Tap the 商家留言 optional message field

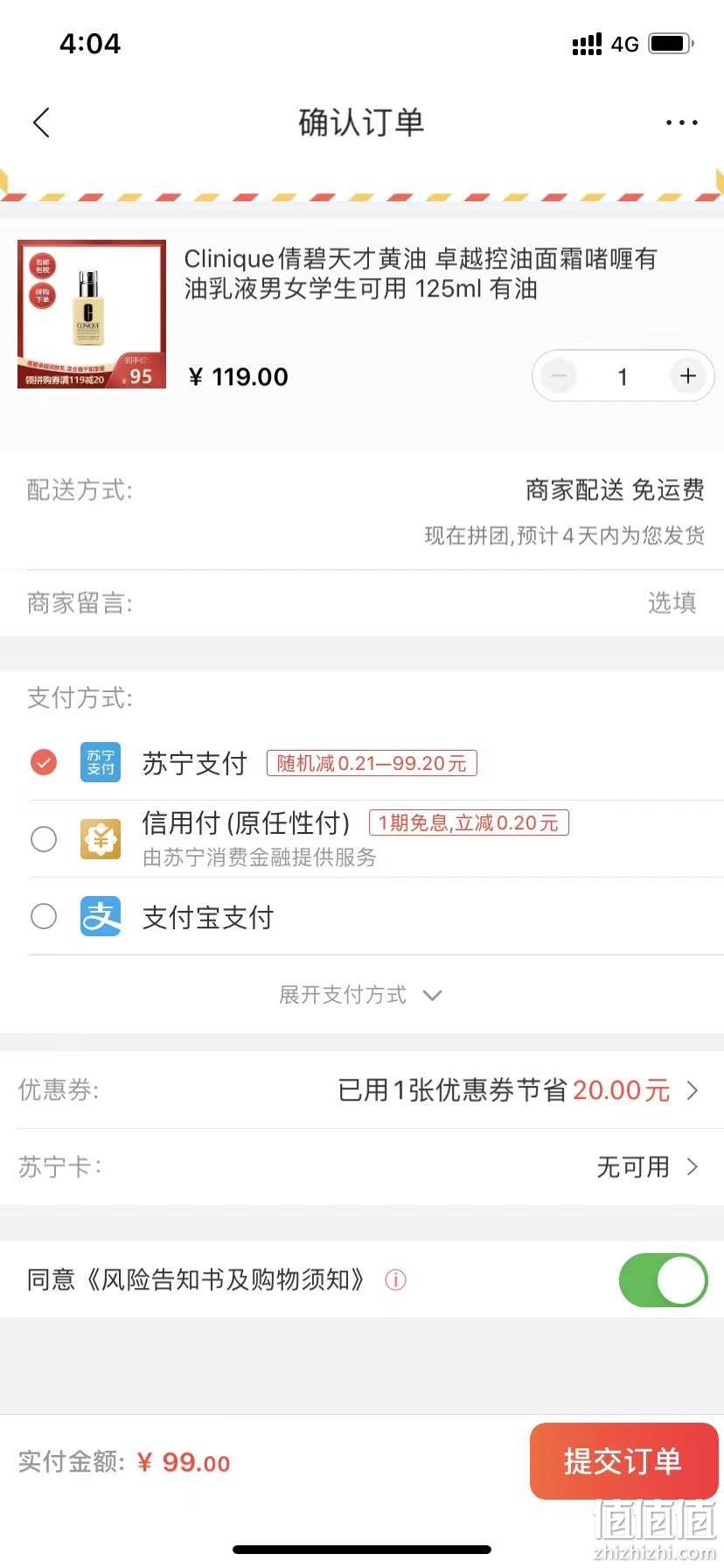[x=362, y=603]
